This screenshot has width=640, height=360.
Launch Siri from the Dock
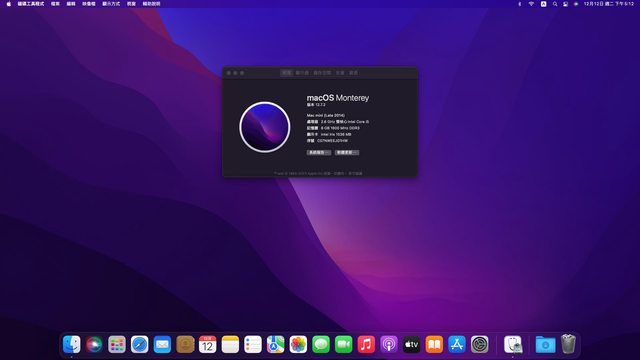click(94, 344)
